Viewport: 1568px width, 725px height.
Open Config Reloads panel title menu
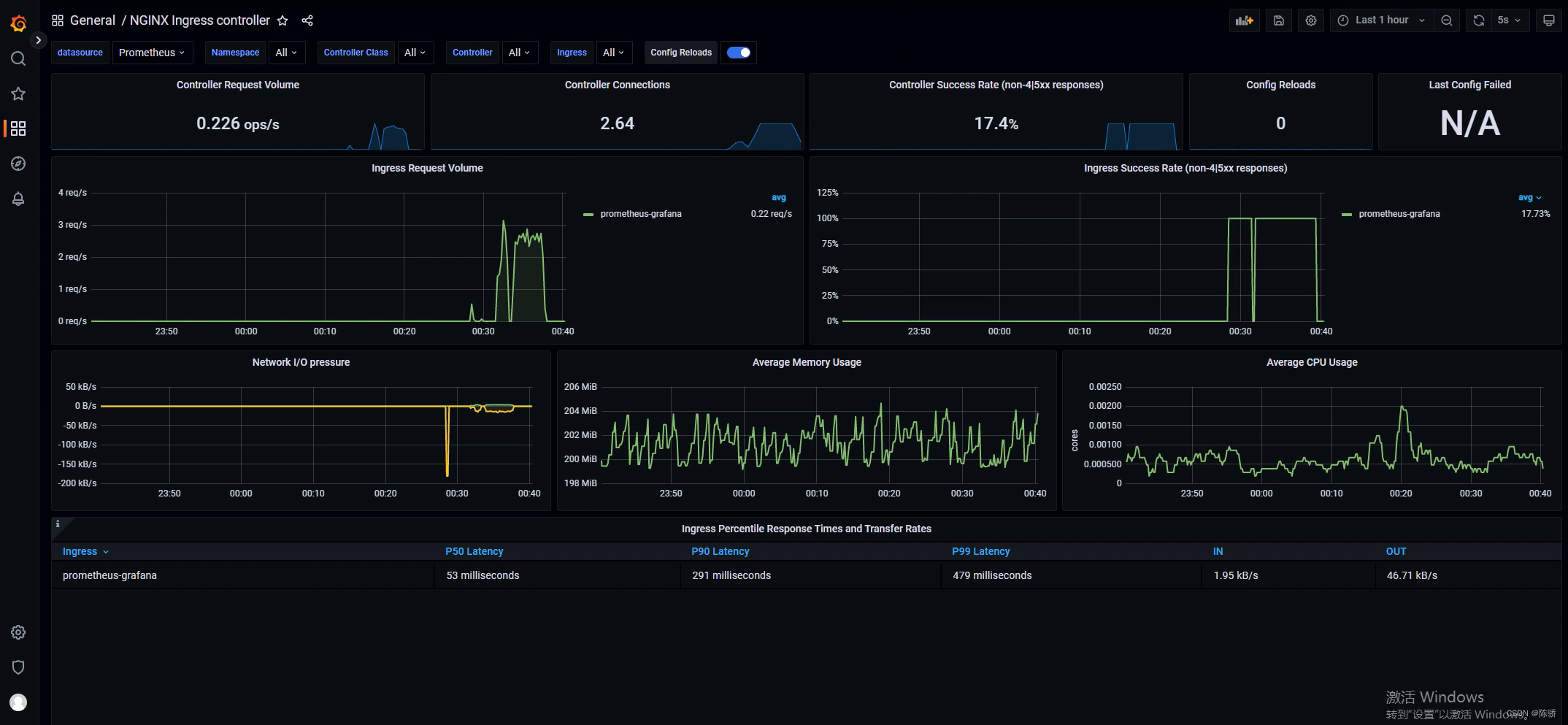pyautogui.click(x=1281, y=85)
